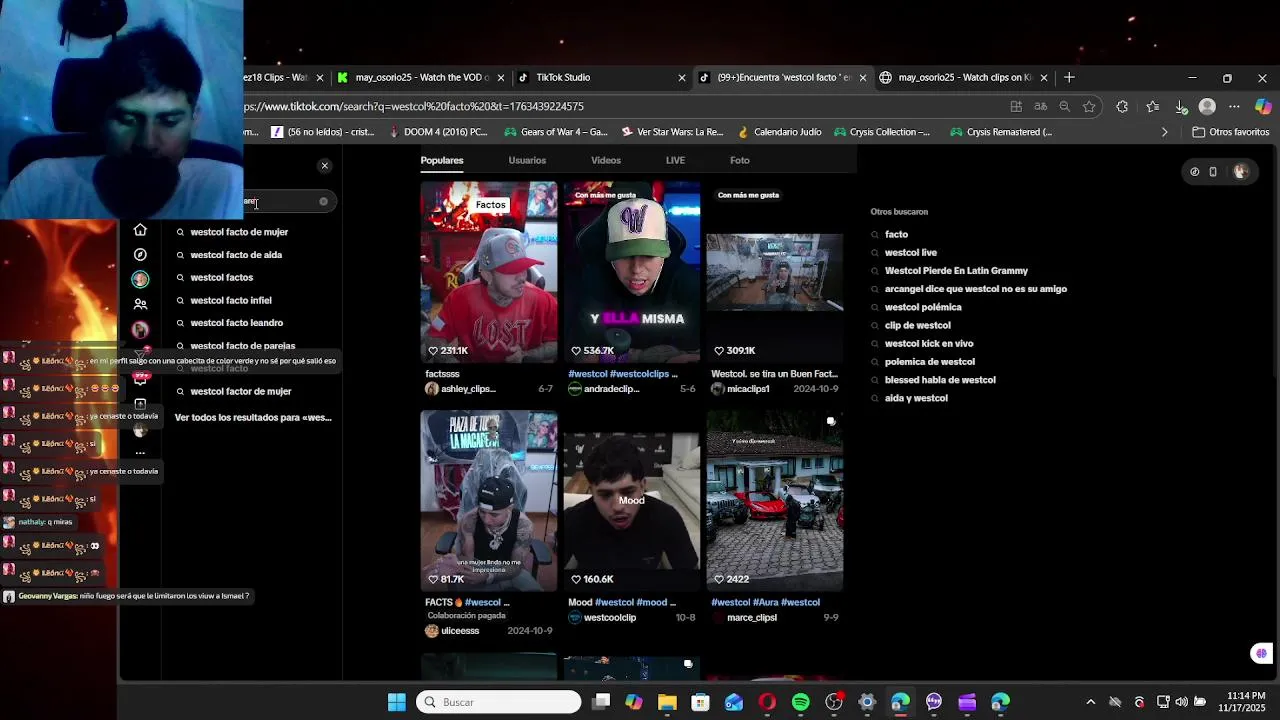Switch to the TikTok Studio browser tab
This screenshot has width=1280, height=720.
click(x=600, y=77)
